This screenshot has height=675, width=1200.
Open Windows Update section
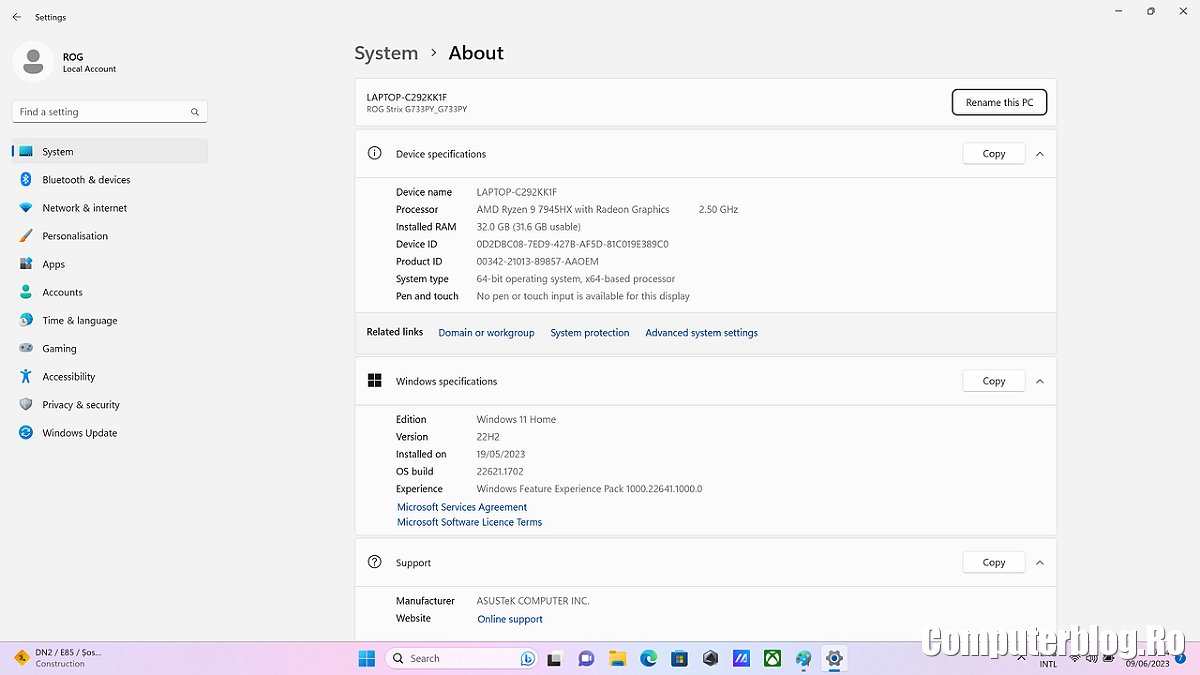coord(79,433)
